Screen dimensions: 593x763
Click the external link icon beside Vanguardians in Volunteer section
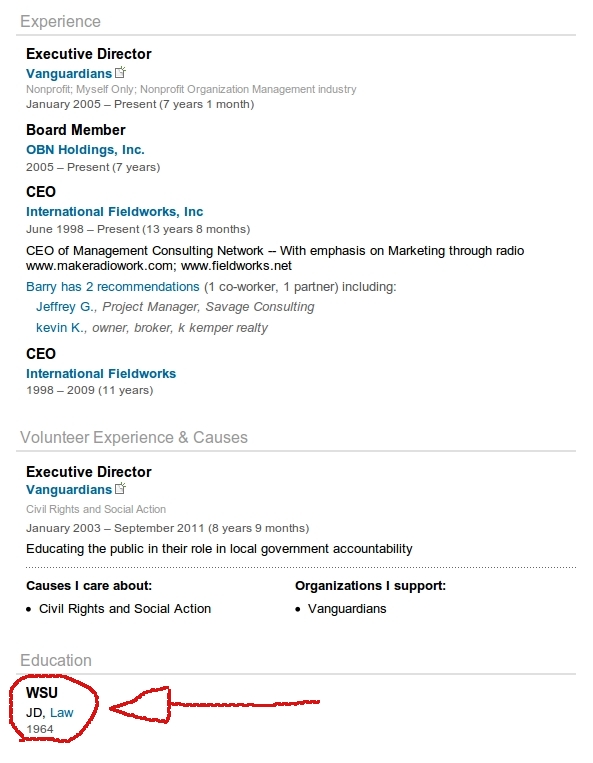tap(120, 489)
